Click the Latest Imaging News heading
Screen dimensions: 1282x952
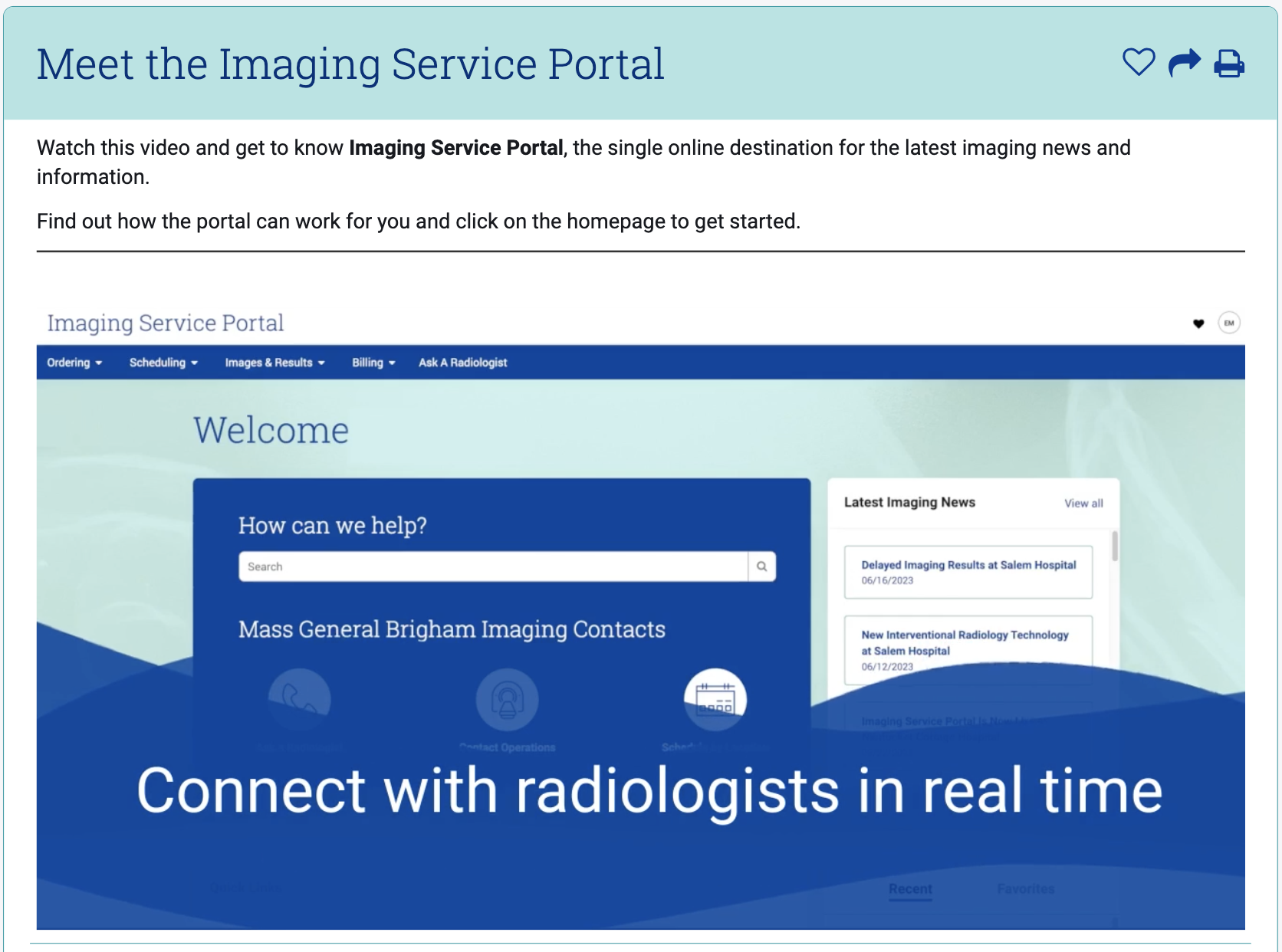click(x=909, y=502)
